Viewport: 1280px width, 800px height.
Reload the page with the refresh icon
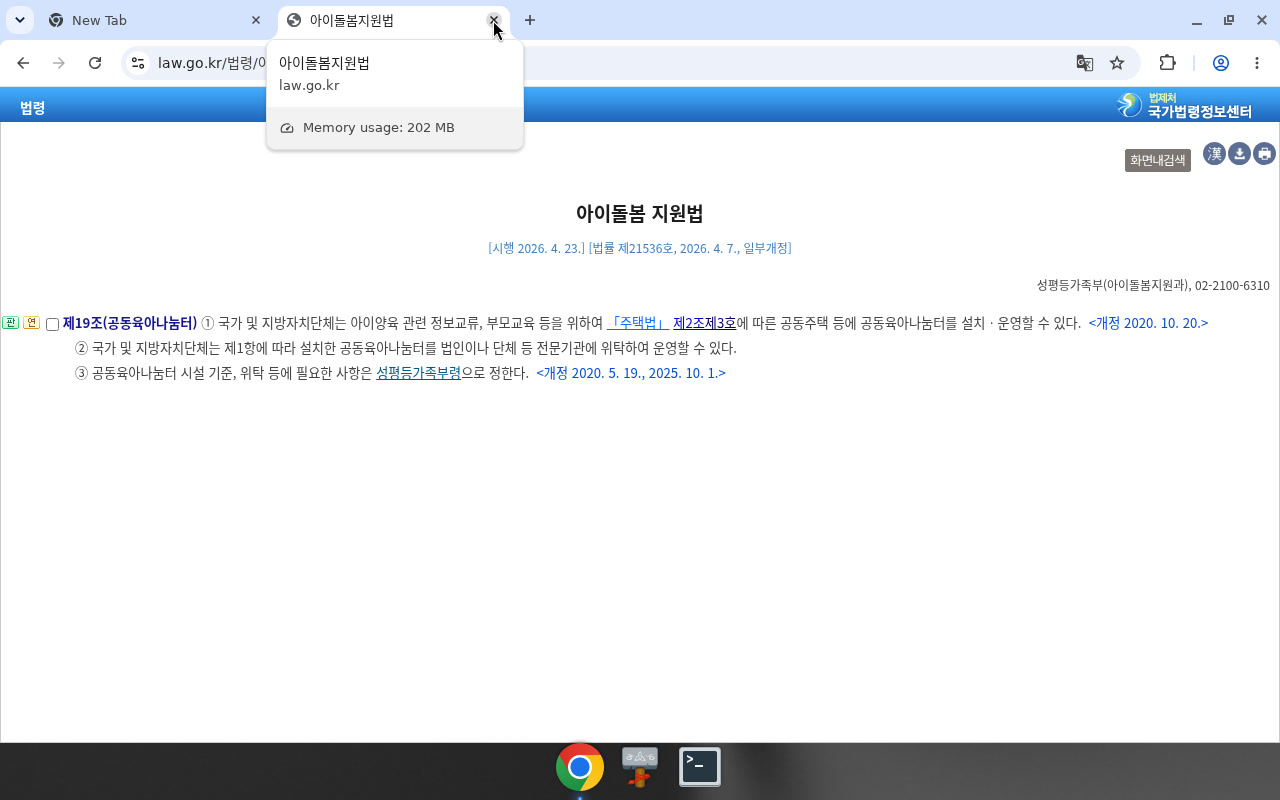pyautogui.click(x=95, y=63)
